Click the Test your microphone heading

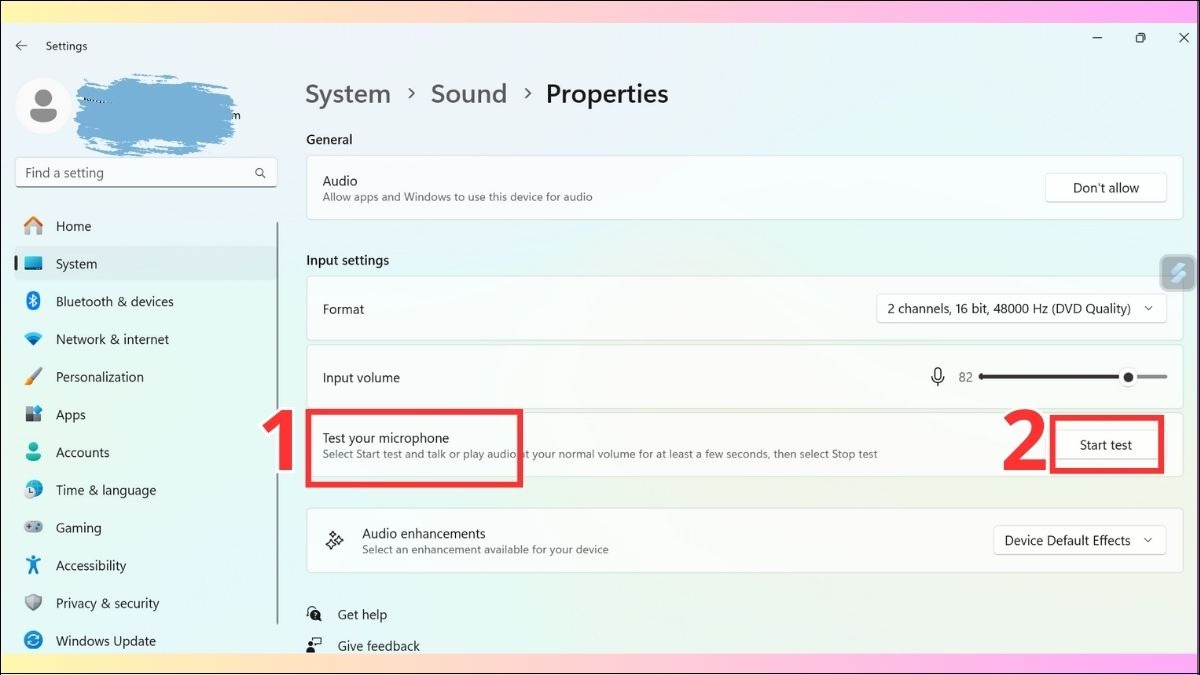tap(386, 438)
